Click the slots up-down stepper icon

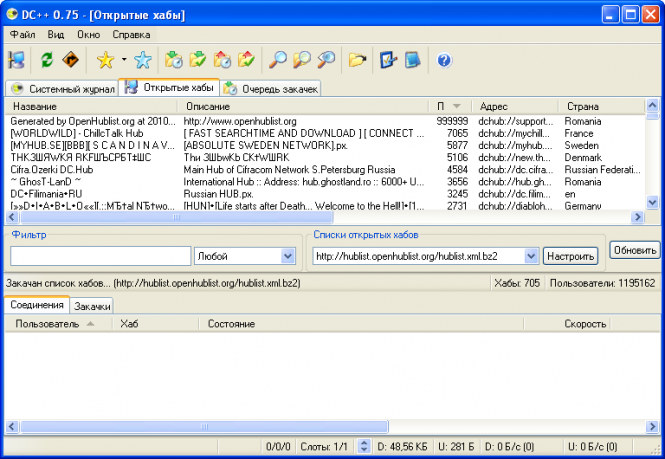(x=364, y=446)
